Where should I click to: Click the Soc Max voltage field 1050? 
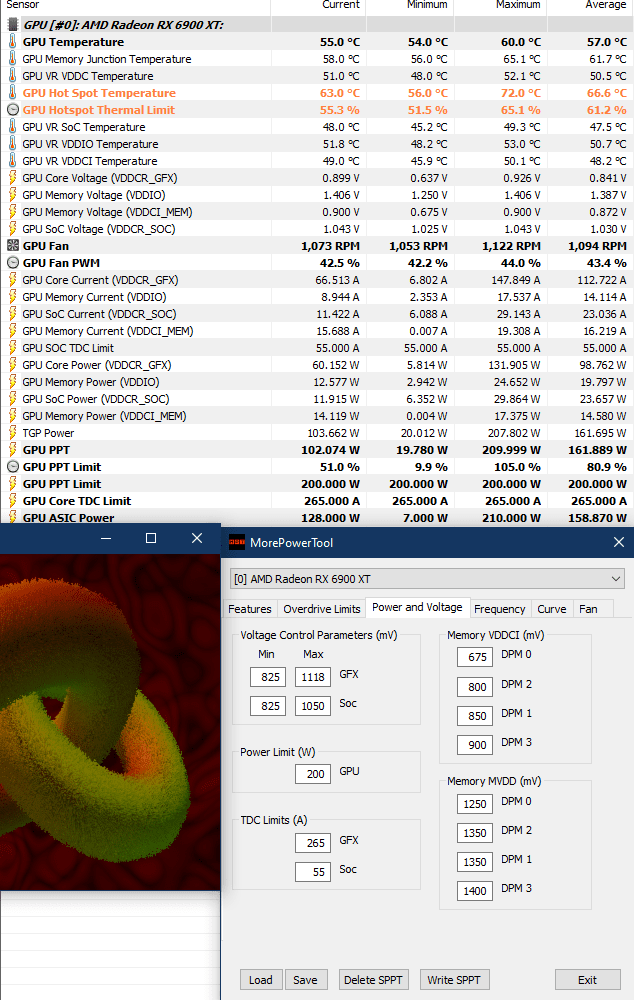coord(313,706)
